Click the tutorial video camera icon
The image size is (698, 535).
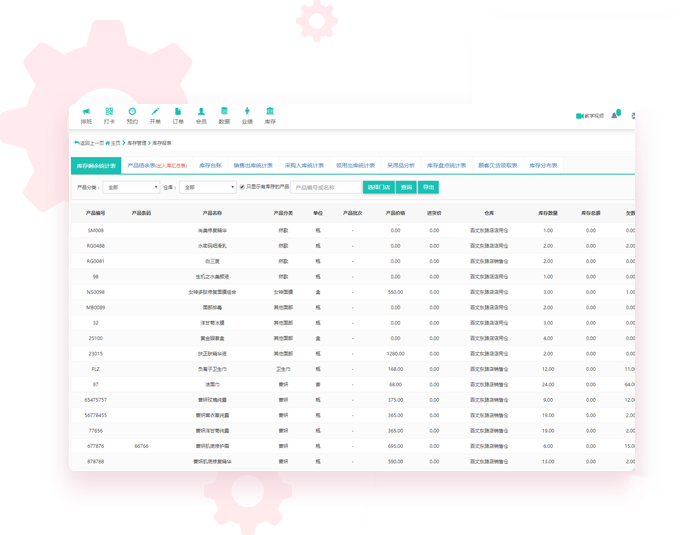[x=580, y=116]
